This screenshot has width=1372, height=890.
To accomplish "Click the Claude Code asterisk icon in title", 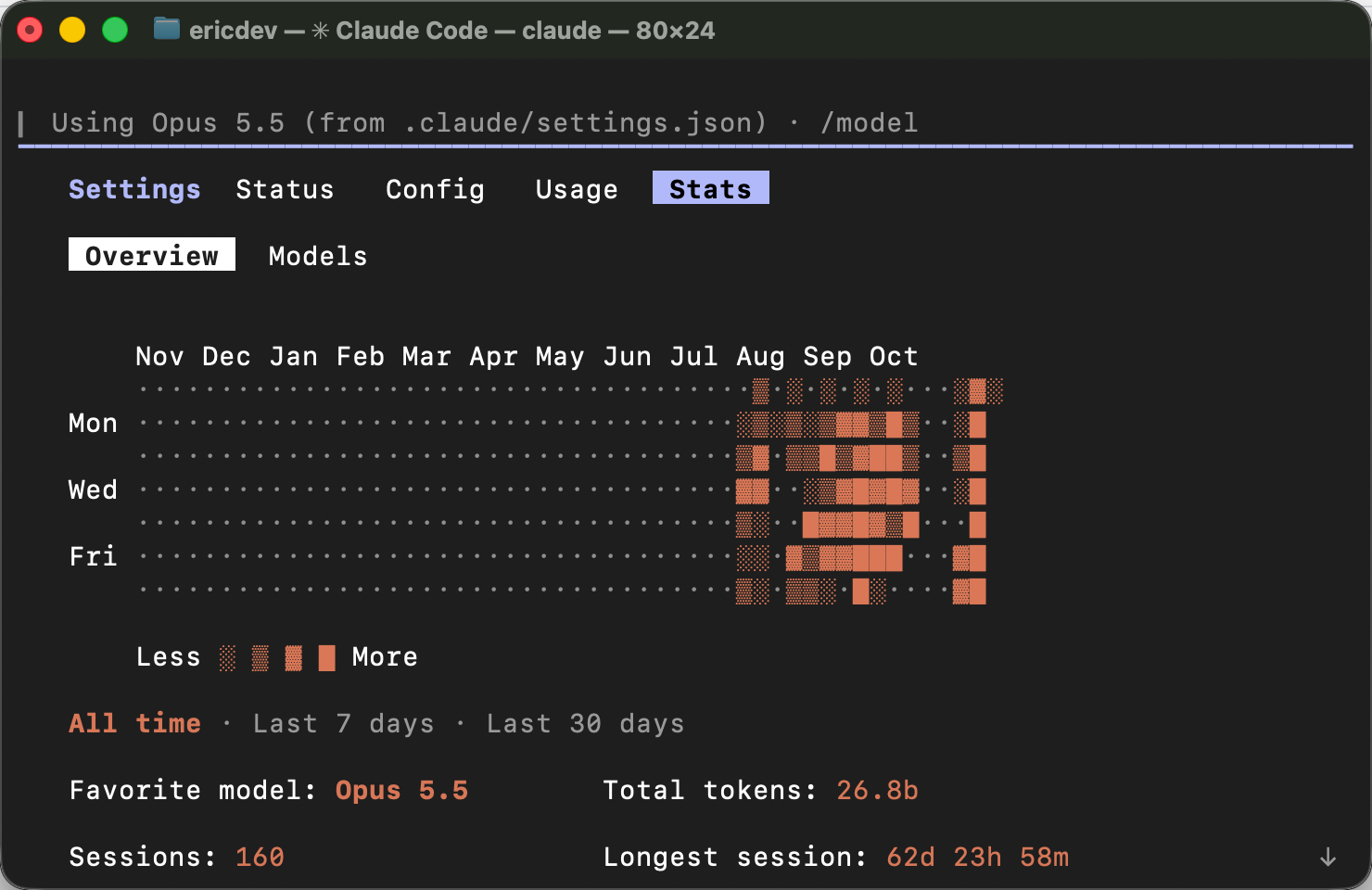I will pos(320,31).
